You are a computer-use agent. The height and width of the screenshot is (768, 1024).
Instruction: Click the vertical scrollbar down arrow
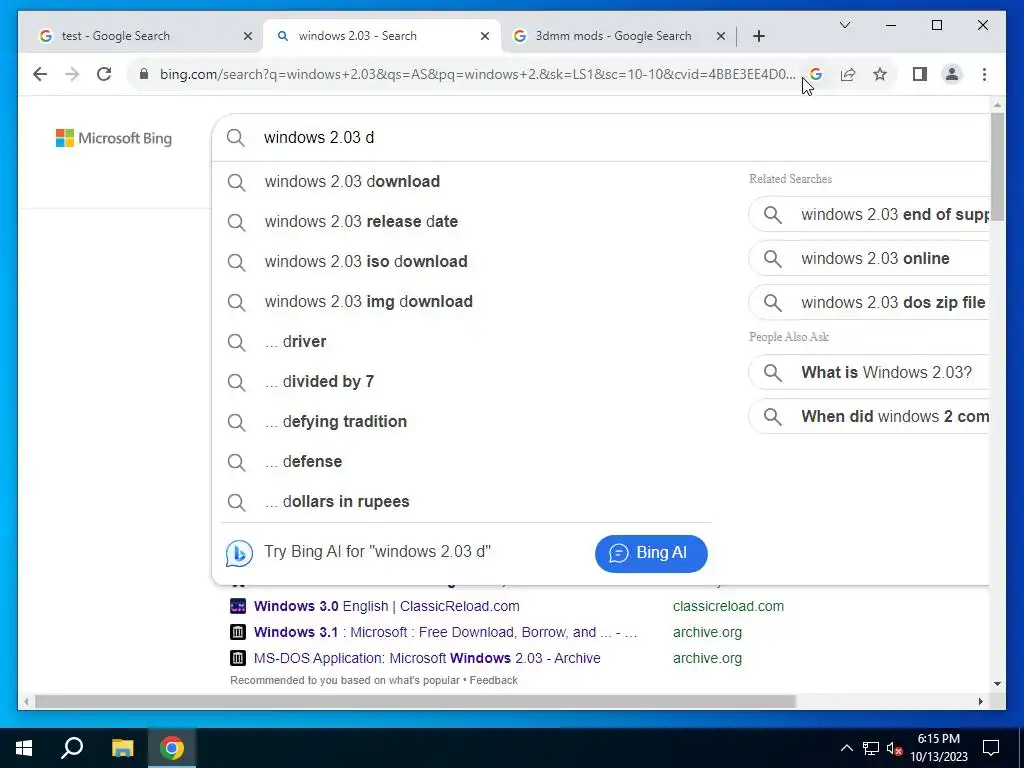(x=997, y=684)
